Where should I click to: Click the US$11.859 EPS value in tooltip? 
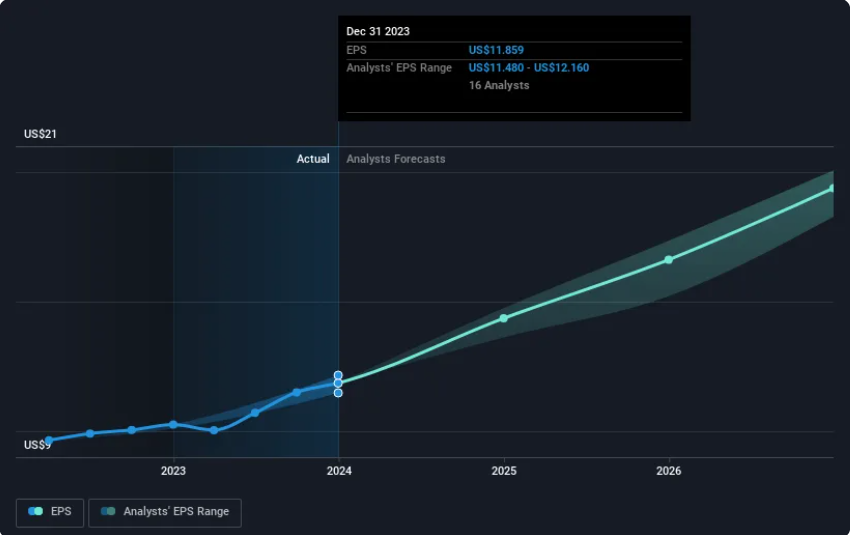pyautogui.click(x=496, y=50)
